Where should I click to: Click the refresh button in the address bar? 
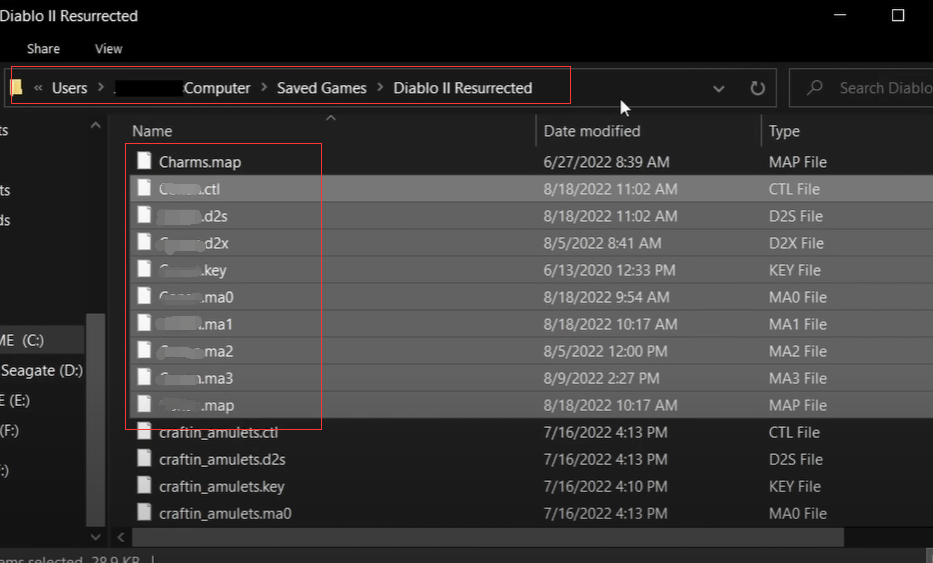coord(757,88)
